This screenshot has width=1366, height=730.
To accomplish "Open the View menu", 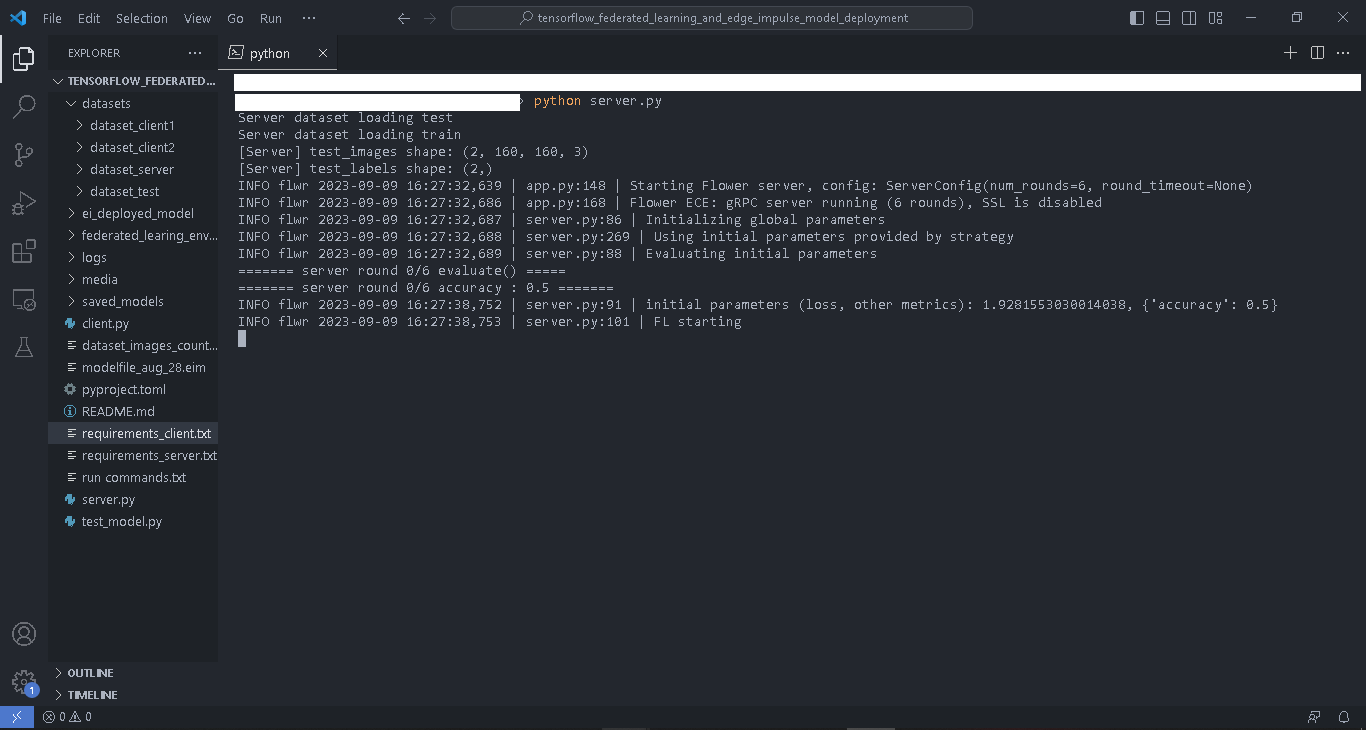I will coord(198,18).
